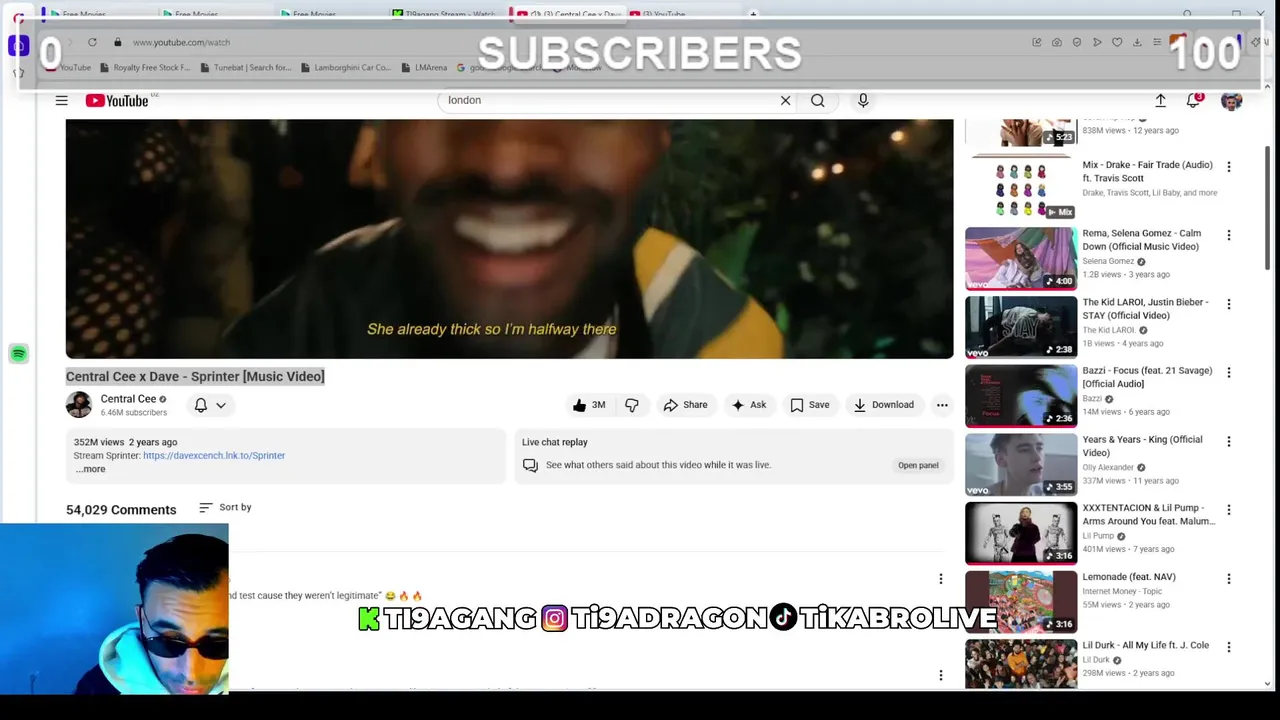Viewport: 1280px width, 720px height.
Task: Click the magnifying glass search button
Action: point(818,100)
